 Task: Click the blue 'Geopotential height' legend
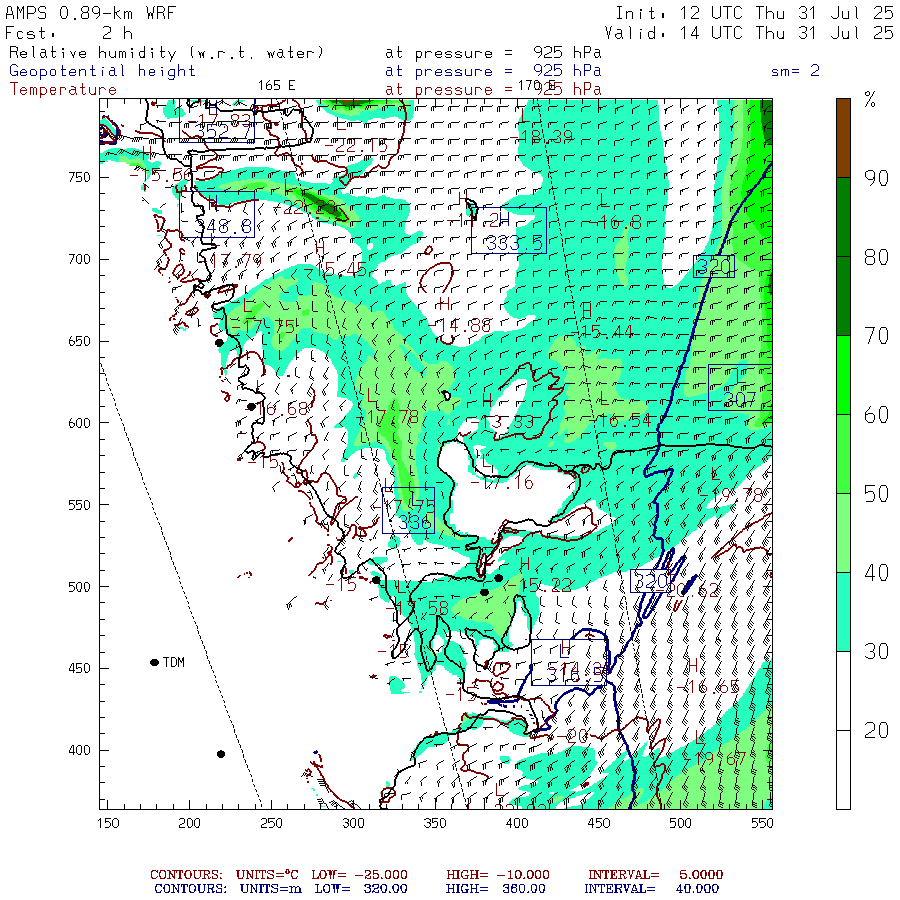(x=102, y=71)
